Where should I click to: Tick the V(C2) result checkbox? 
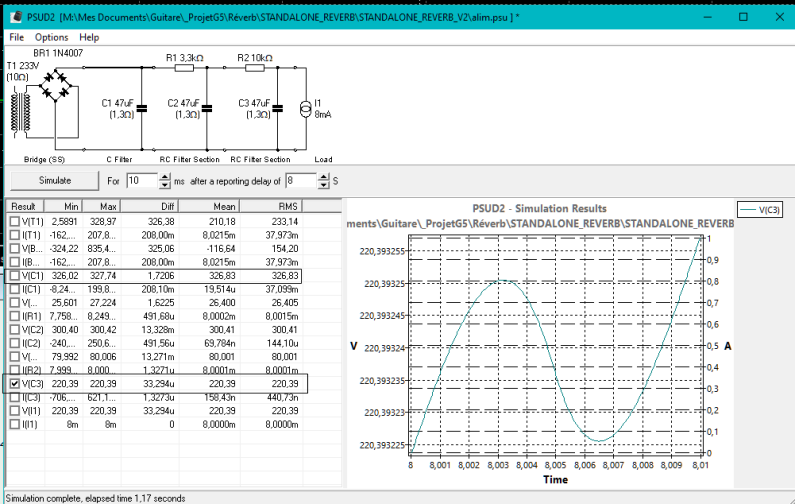coord(14,329)
